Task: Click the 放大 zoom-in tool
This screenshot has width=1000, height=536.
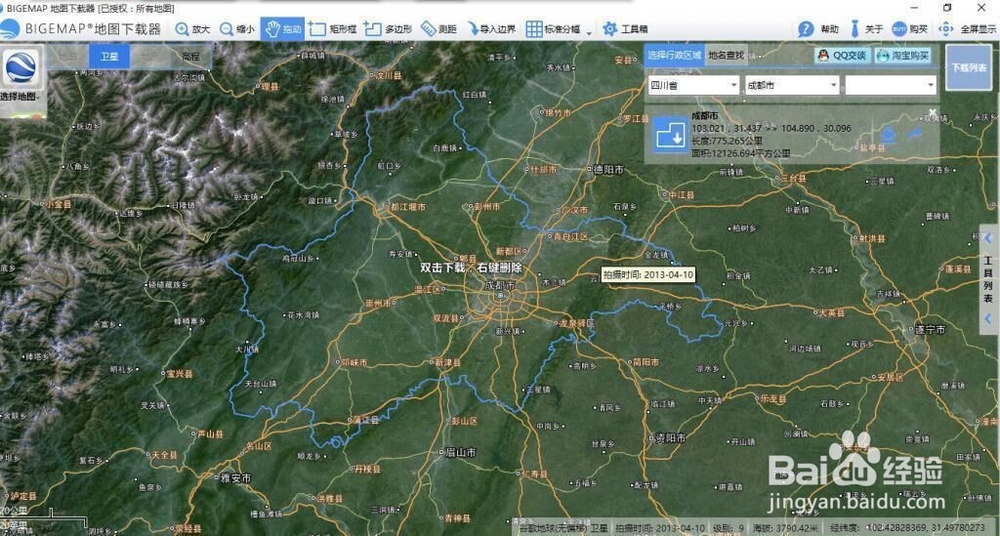Action: coord(193,29)
